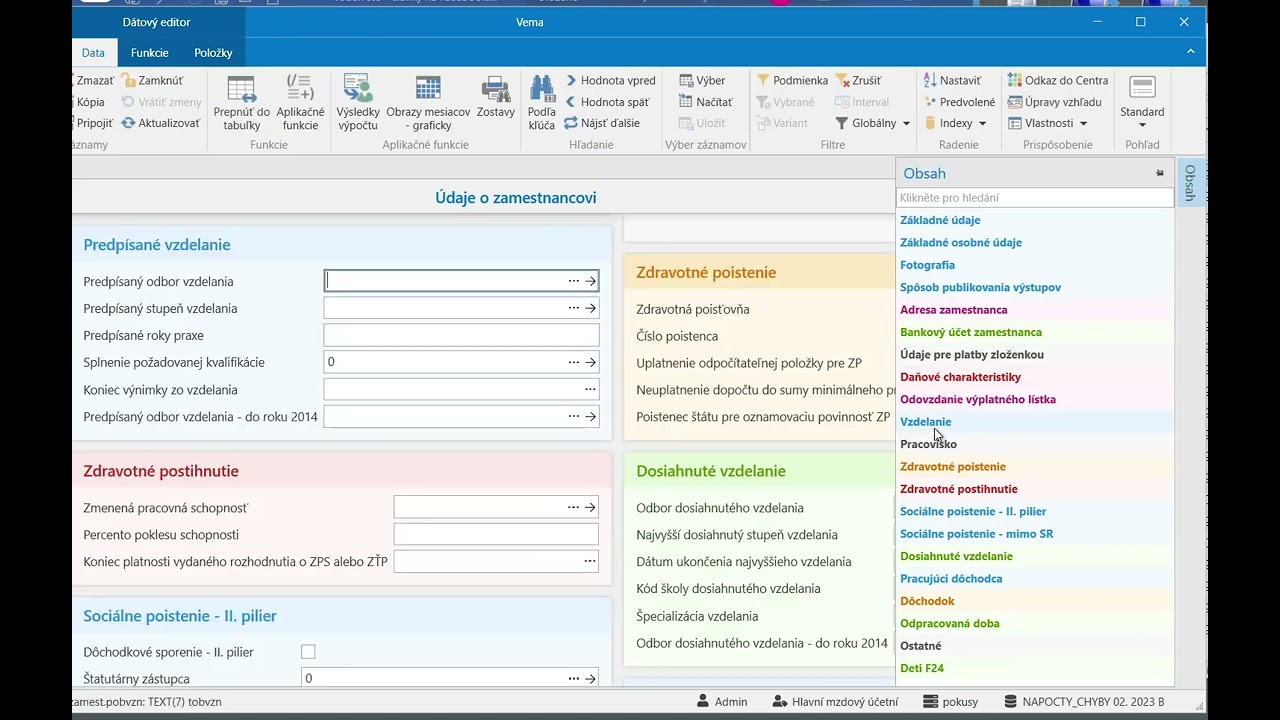The height and width of the screenshot is (720, 1280).
Task: Collapse the ribbon chevron
Action: 1190,52
